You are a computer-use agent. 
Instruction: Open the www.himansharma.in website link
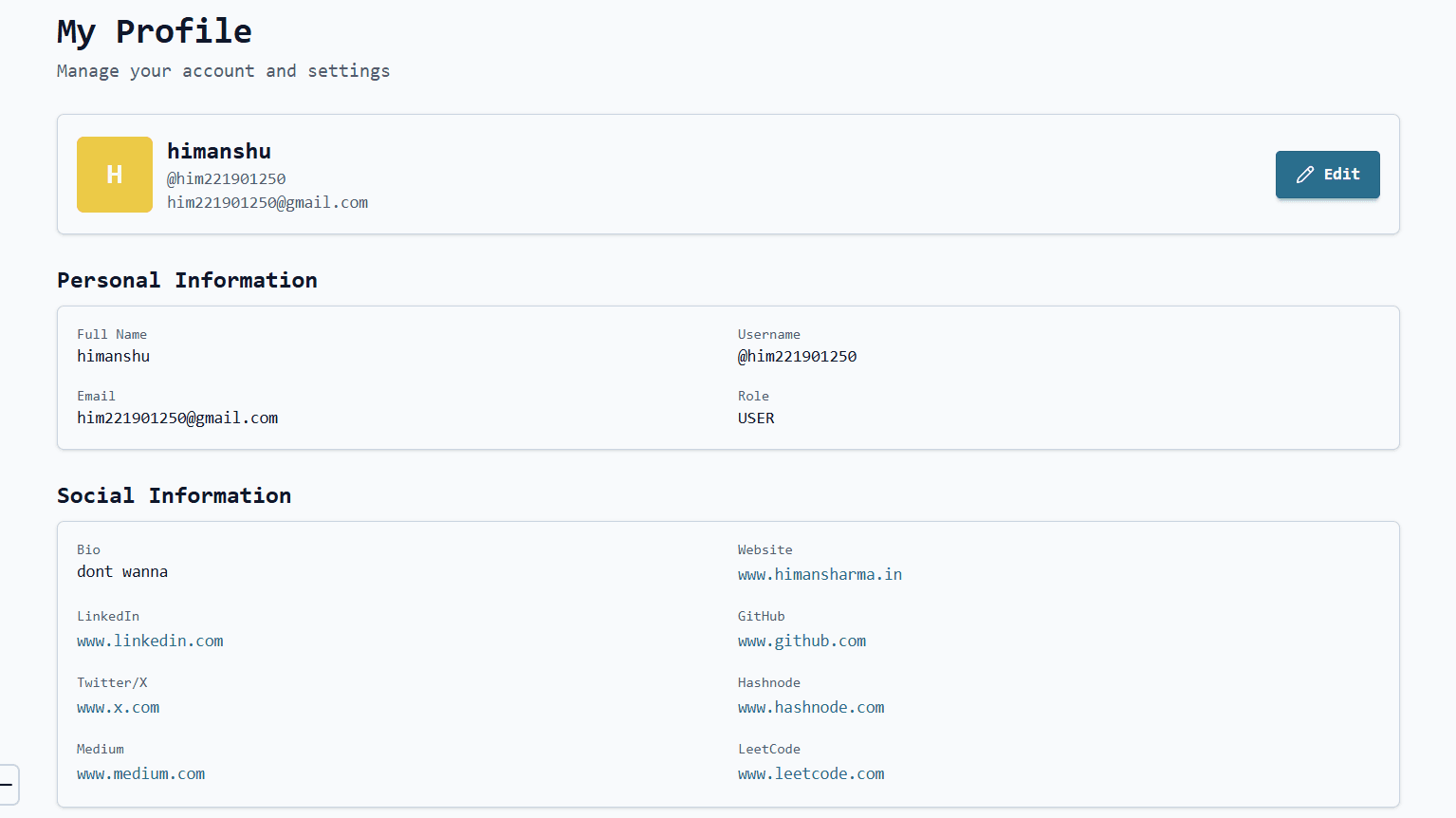coord(820,574)
